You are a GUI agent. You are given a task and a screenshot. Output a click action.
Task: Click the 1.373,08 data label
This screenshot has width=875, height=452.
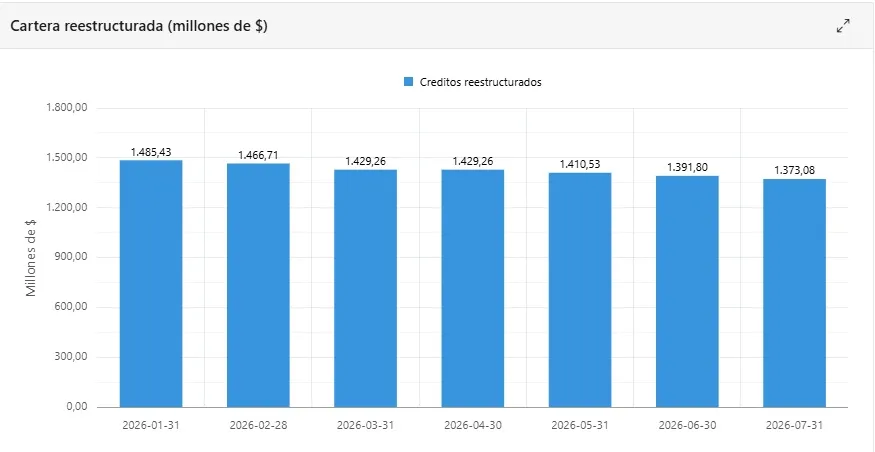point(794,171)
